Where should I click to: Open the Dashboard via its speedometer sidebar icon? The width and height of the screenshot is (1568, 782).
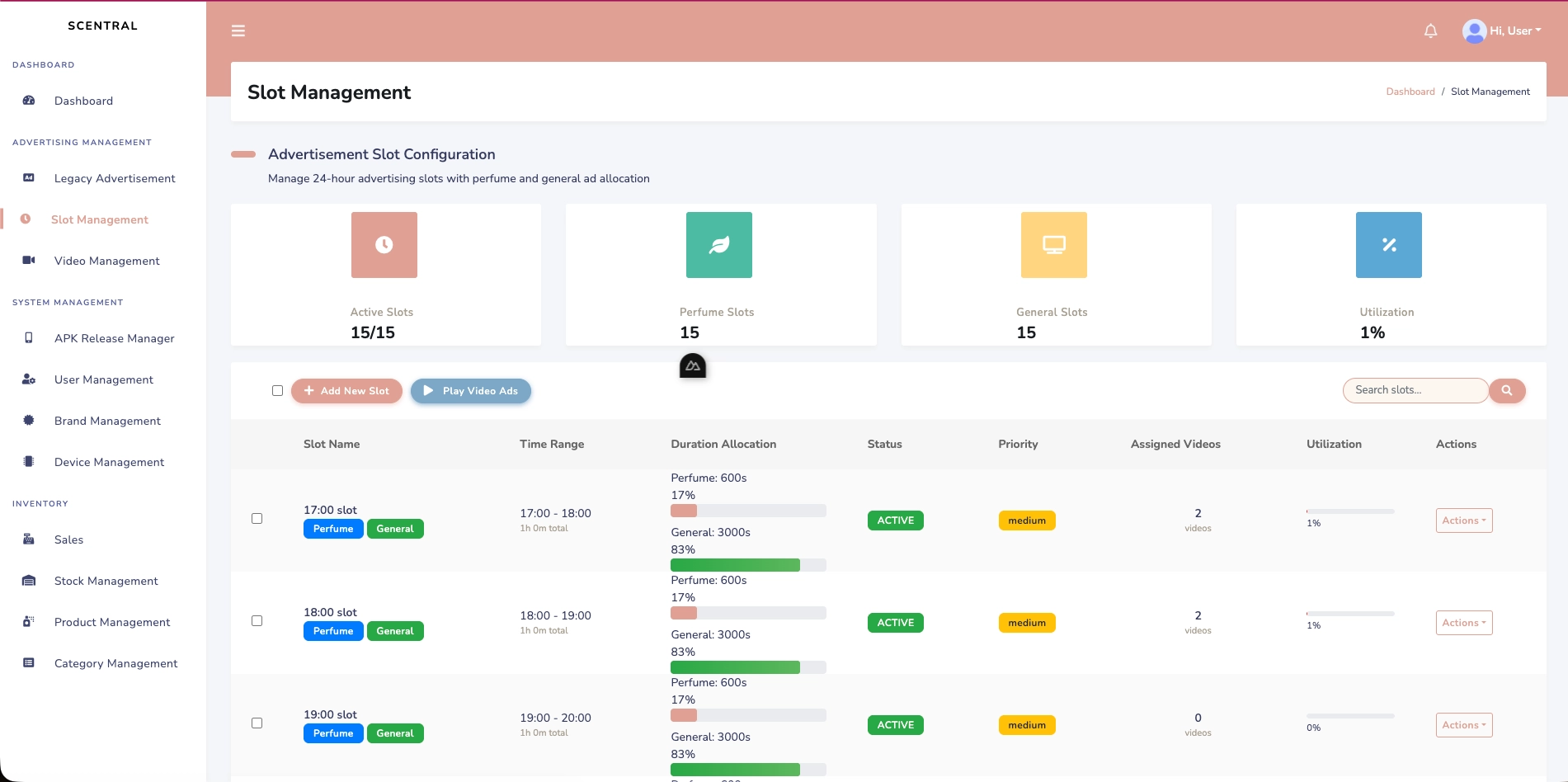[28, 101]
